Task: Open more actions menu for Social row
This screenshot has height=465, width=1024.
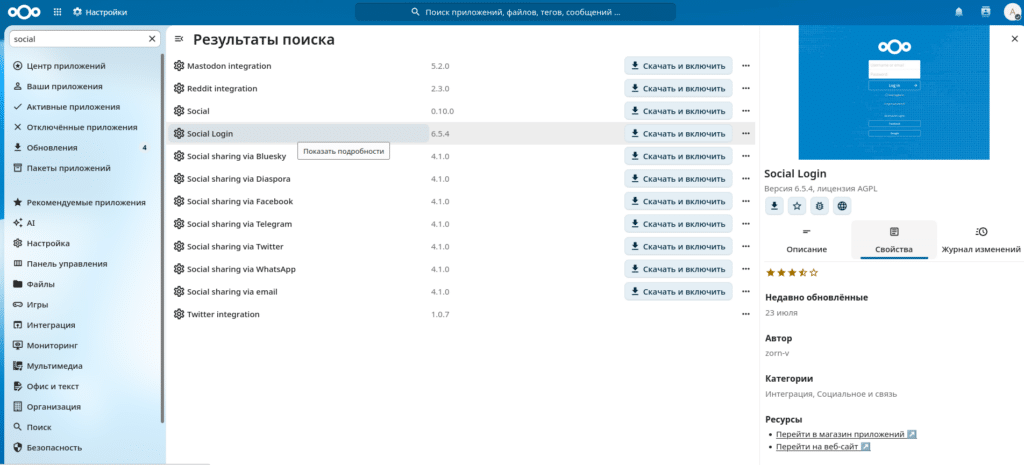Action: coord(746,111)
